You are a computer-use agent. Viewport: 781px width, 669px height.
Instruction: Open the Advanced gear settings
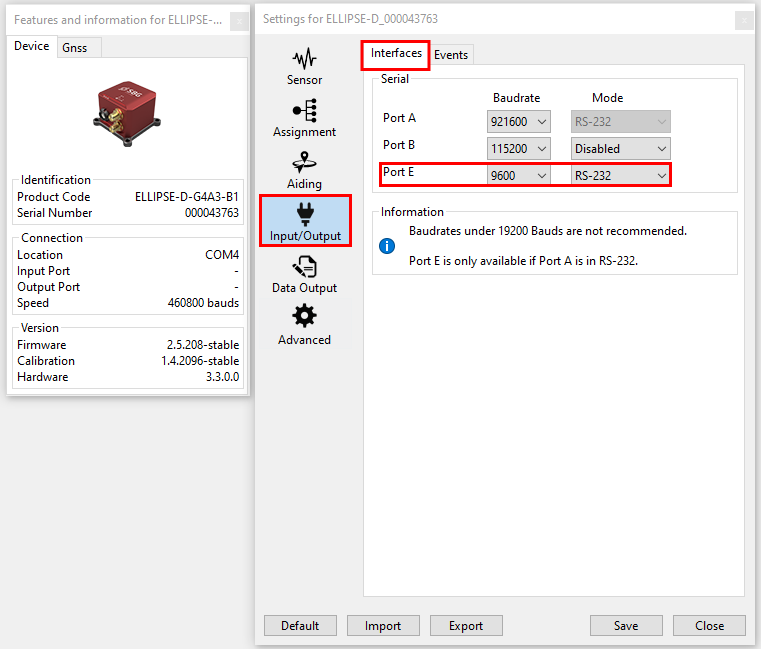pyautogui.click(x=304, y=318)
